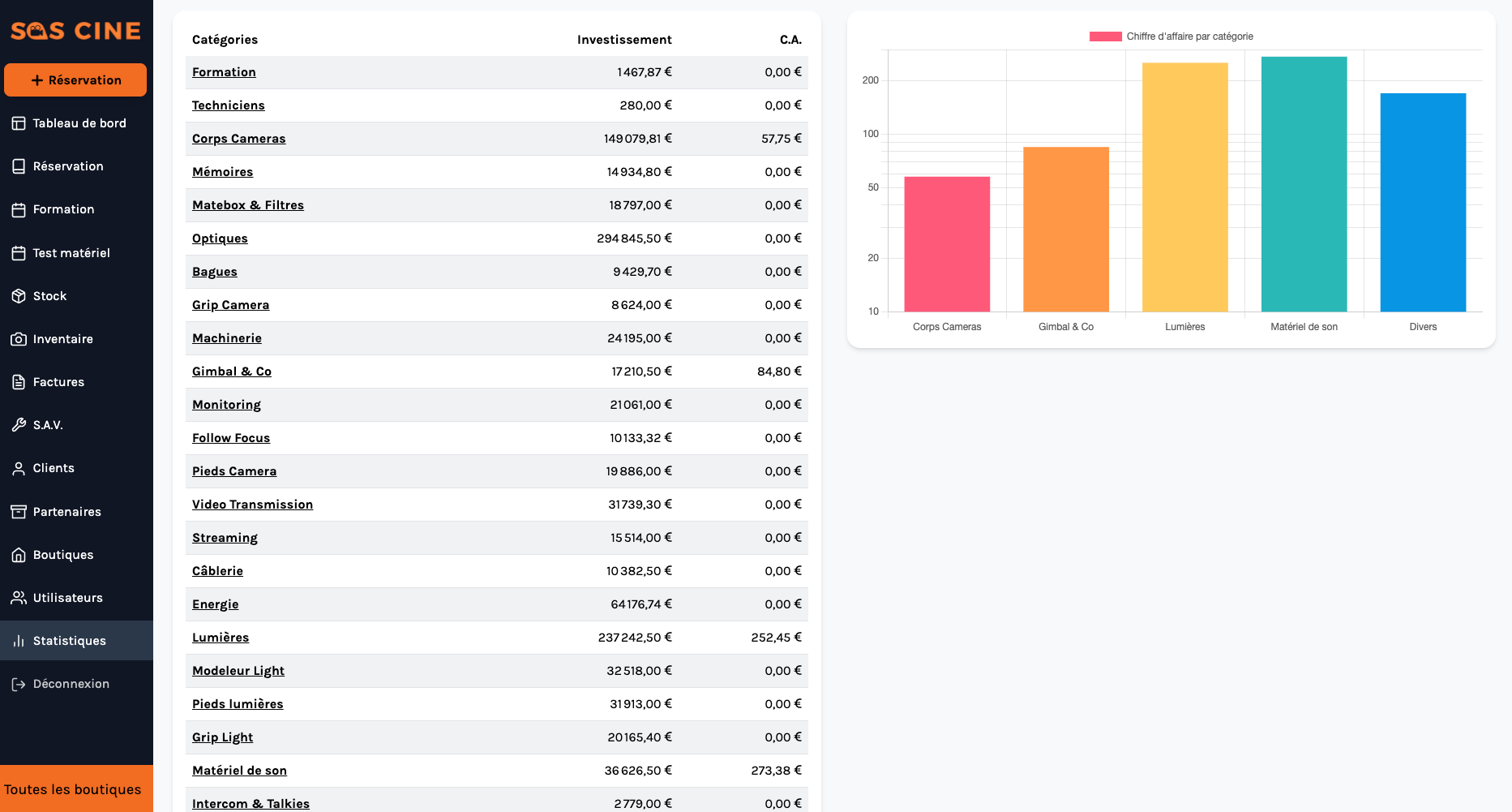Screen dimensions: 1512x812
Task: Click the Utilisateurs people icon
Action: click(19, 598)
